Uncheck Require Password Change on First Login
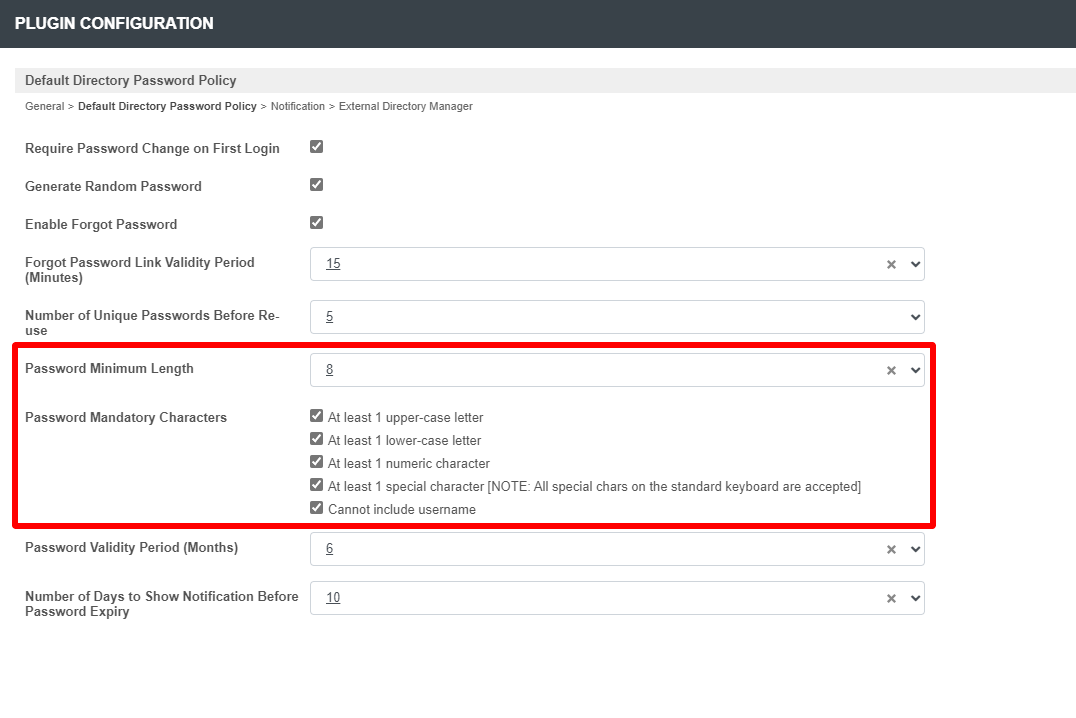The height and width of the screenshot is (718, 1076). (317, 147)
